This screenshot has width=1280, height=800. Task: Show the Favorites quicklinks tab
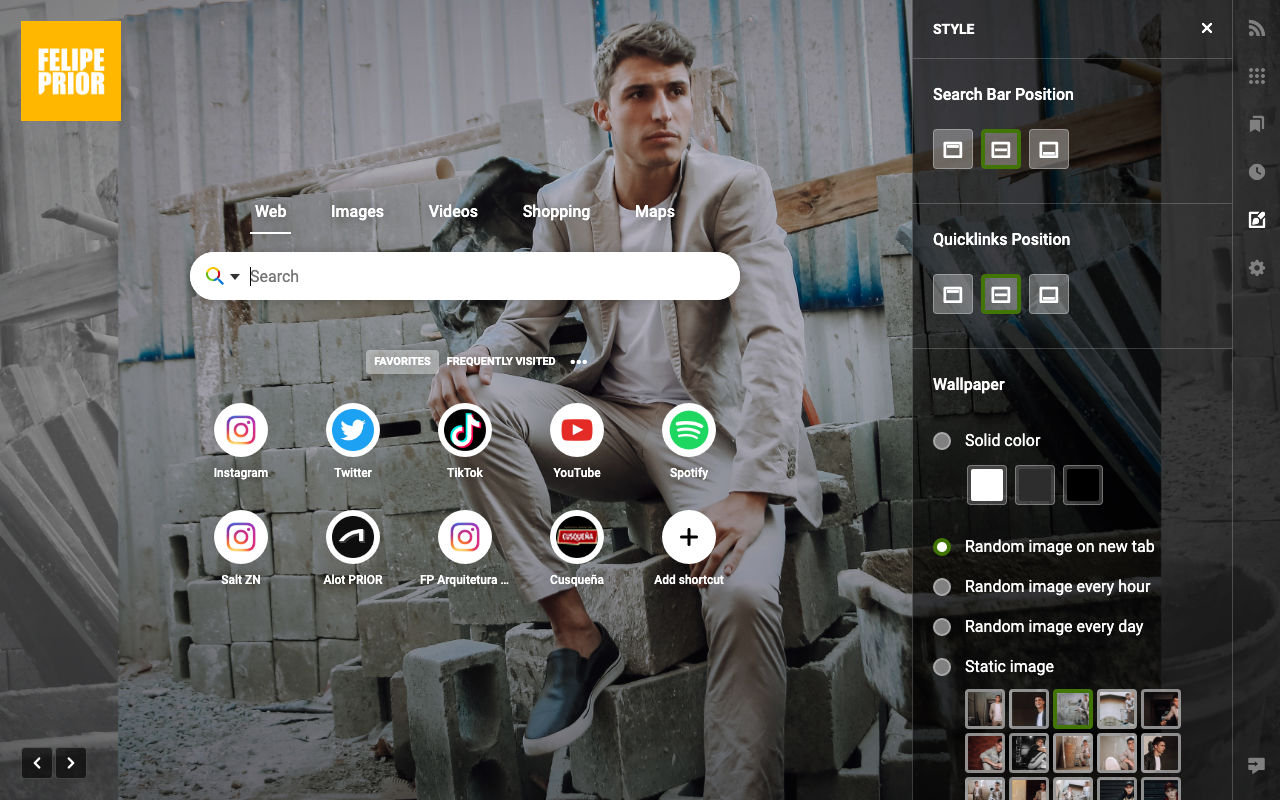(x=402, y=362)
